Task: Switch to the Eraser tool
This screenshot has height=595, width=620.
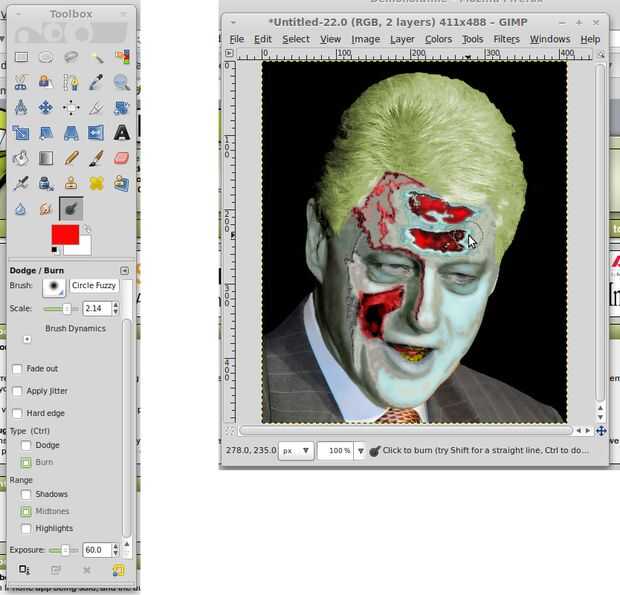Action: pyautogui.click(x=122, y=158)
